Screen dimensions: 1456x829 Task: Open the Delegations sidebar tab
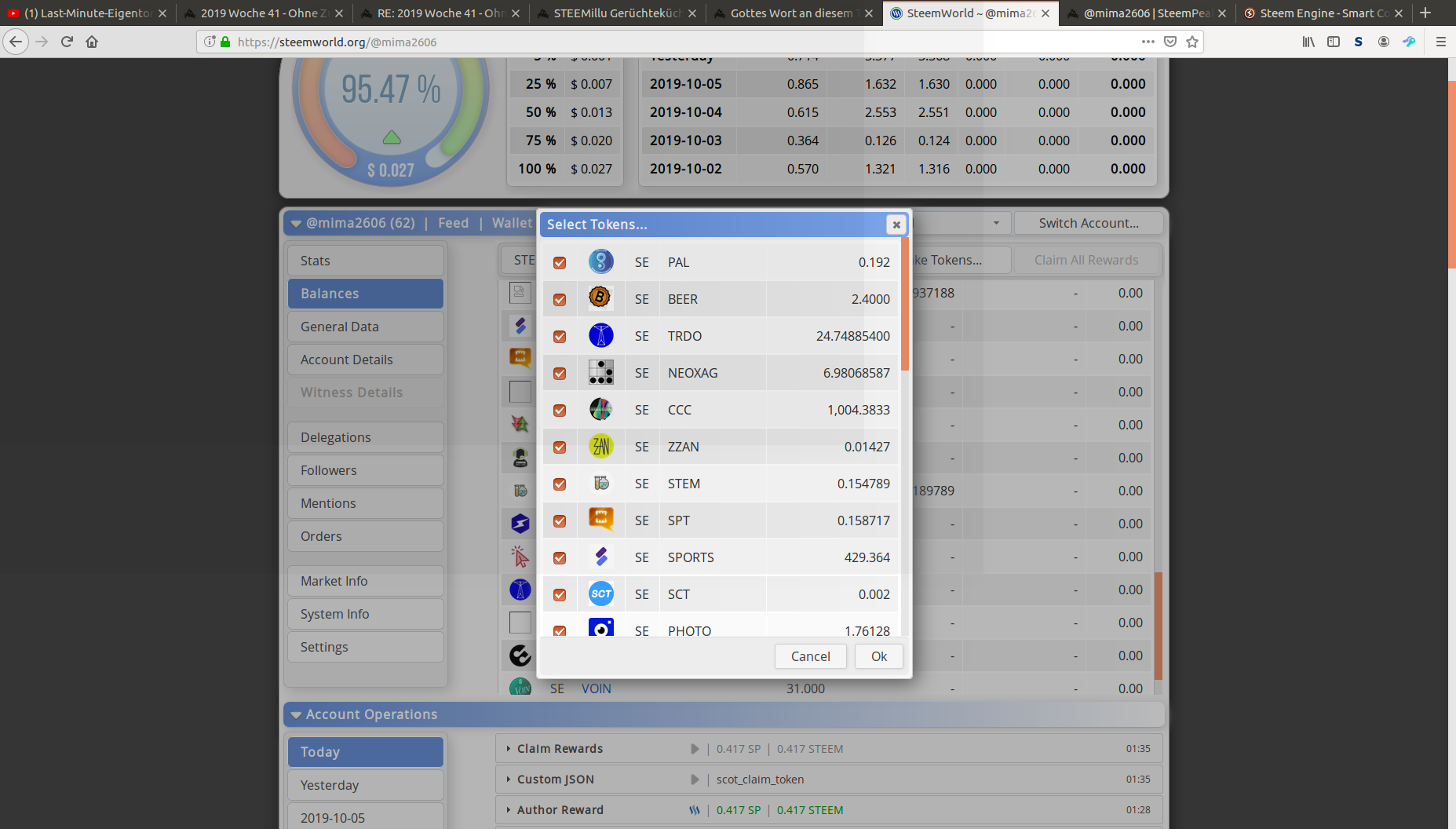pos(365,437)
